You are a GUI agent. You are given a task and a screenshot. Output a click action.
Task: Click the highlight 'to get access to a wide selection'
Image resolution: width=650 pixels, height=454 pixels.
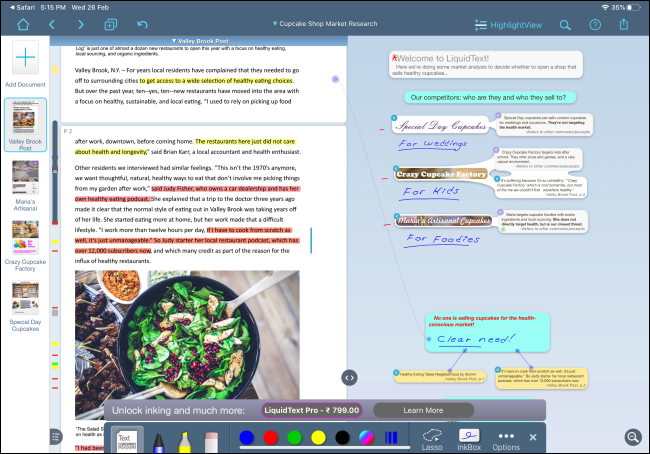pyautogui.click(x=216, y=80)
